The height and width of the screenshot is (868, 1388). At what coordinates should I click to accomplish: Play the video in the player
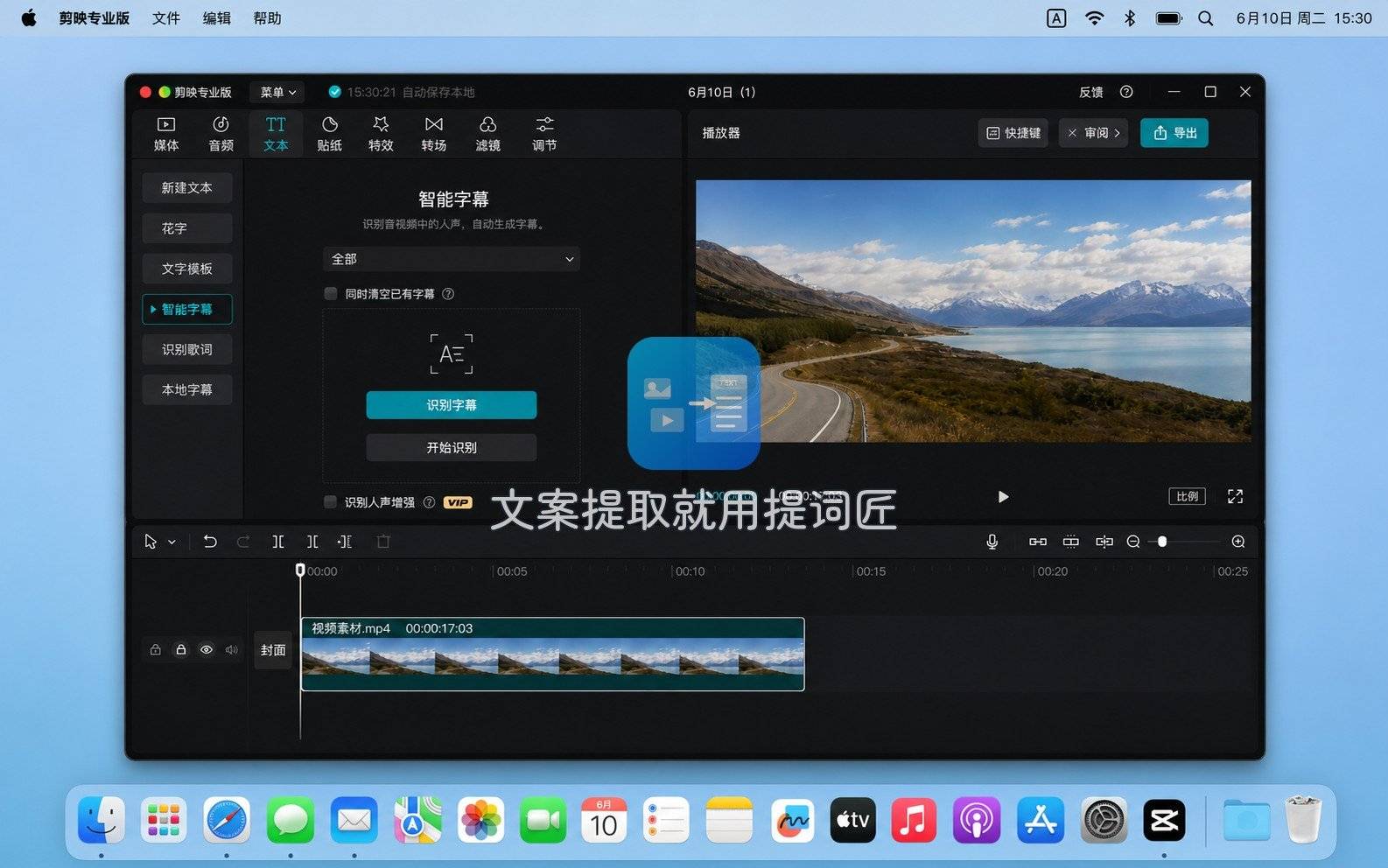tap(1003, 497)
